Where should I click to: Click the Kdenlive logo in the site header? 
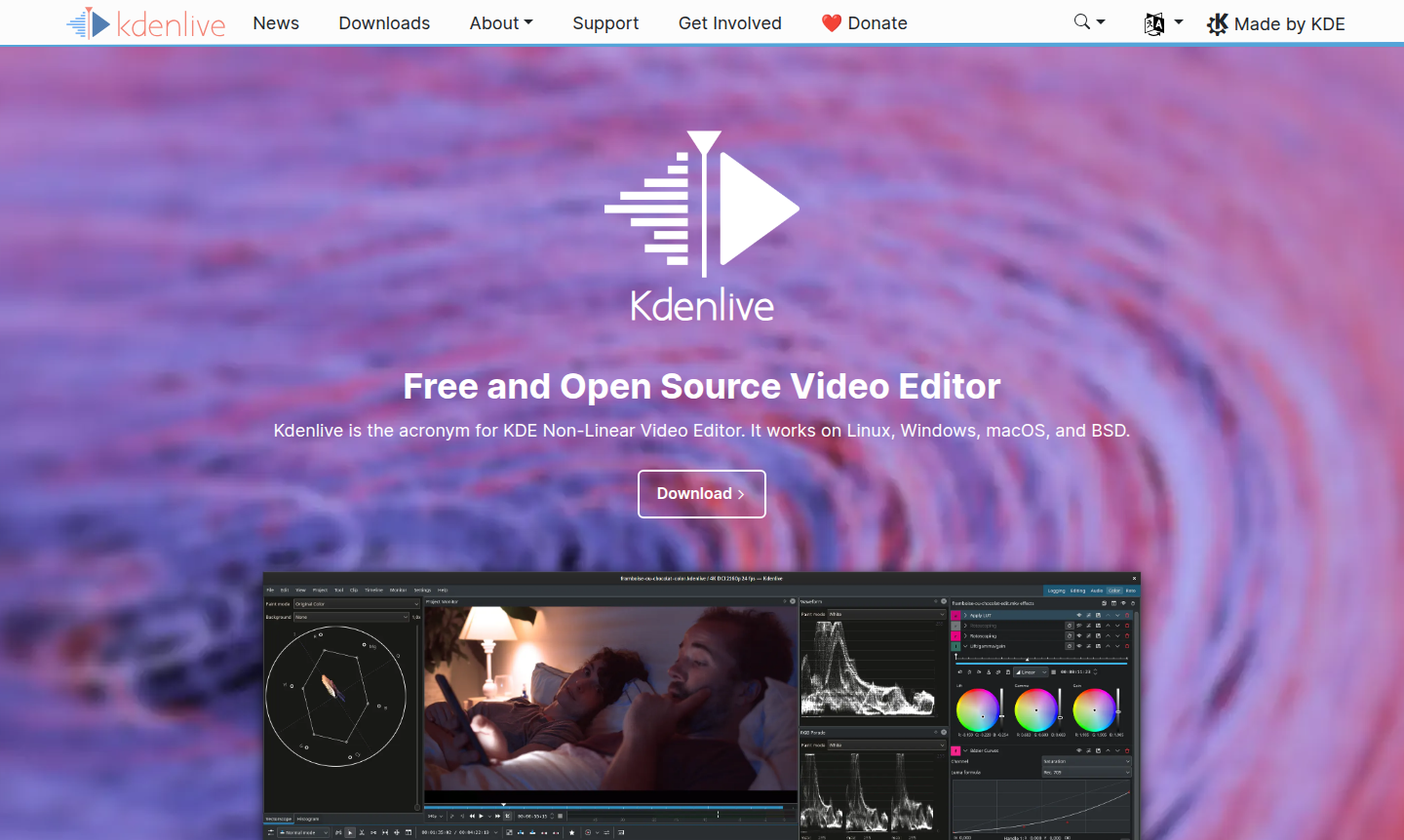tap(144, 22)
